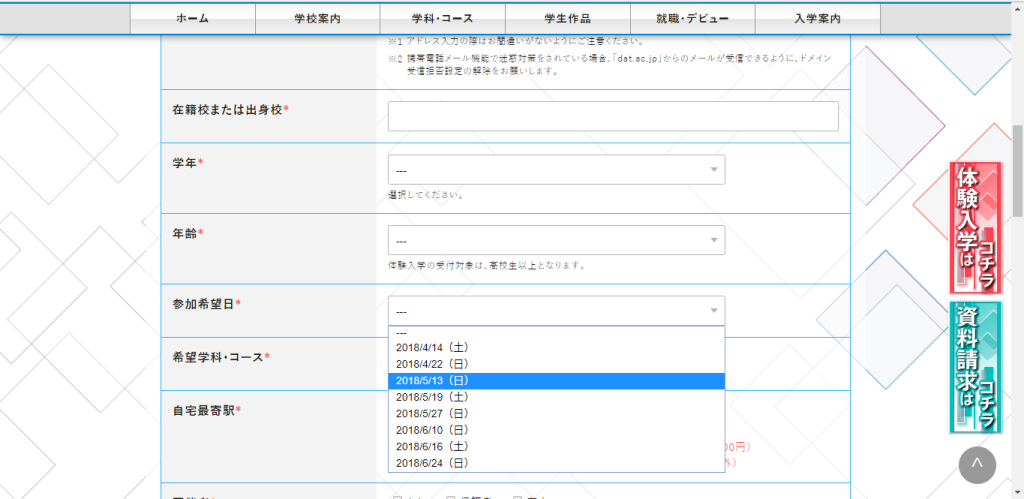
Task: Open the 就職・デビュー page link
Action: [x=693, y=19]
